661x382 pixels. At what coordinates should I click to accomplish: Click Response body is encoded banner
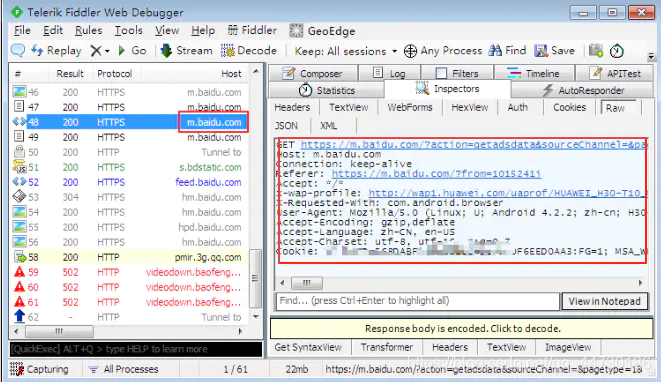coord(462,328)
